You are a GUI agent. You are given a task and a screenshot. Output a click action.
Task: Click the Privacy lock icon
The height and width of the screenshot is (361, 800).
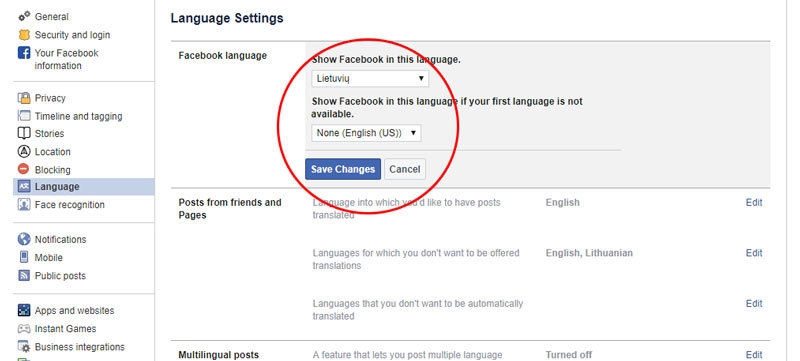24,98
